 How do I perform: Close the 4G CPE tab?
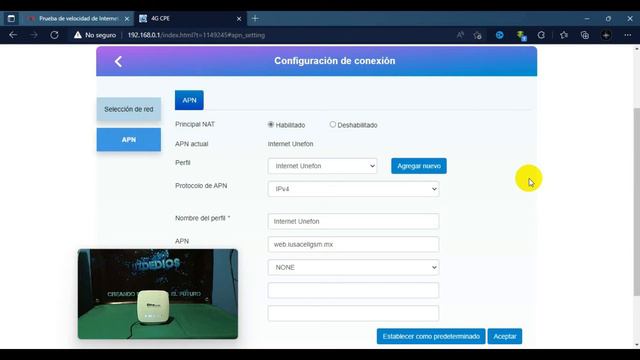coord(239,19)
